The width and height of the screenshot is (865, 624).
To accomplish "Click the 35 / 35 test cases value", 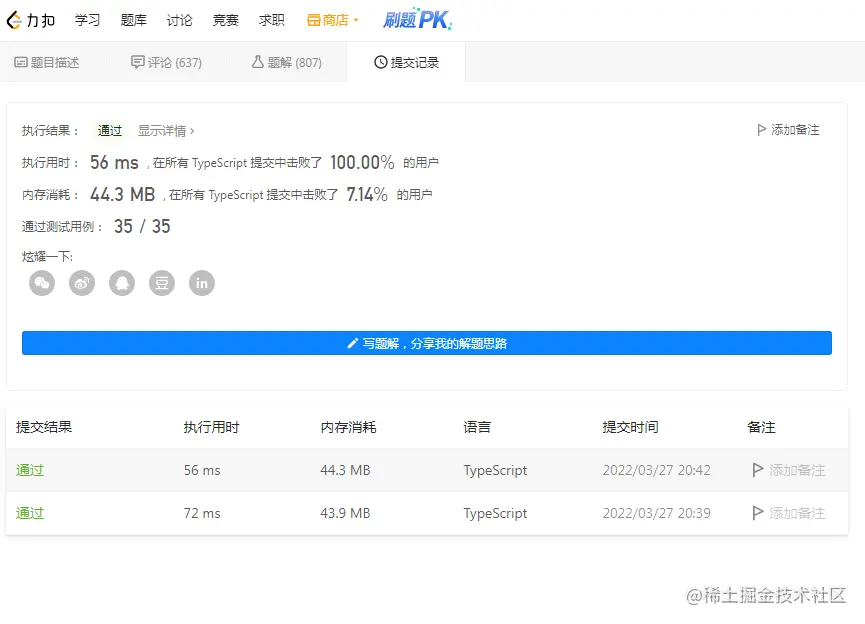I will 142,226.
